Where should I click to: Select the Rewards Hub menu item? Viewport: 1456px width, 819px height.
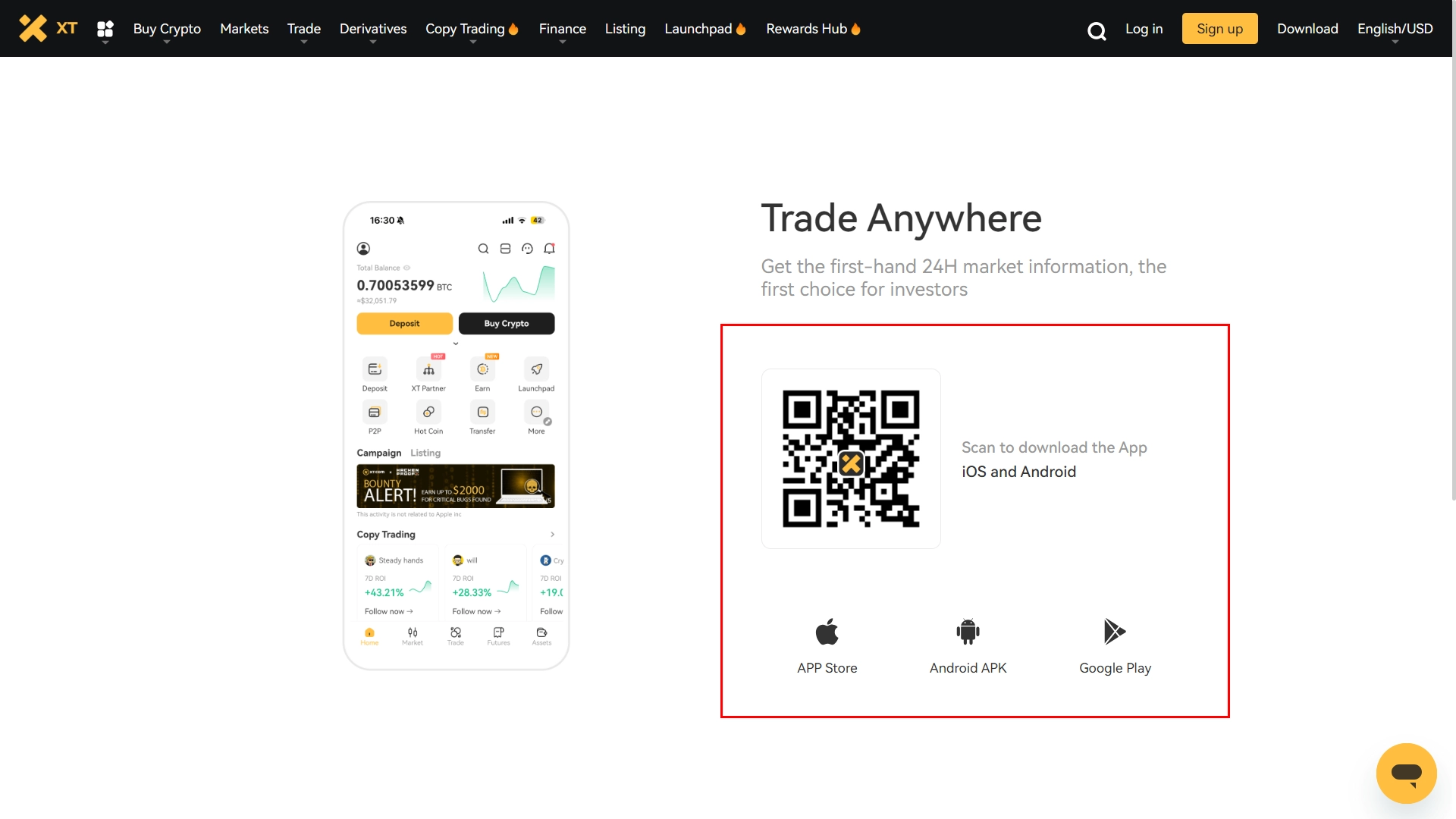click(x=812, y=28)
